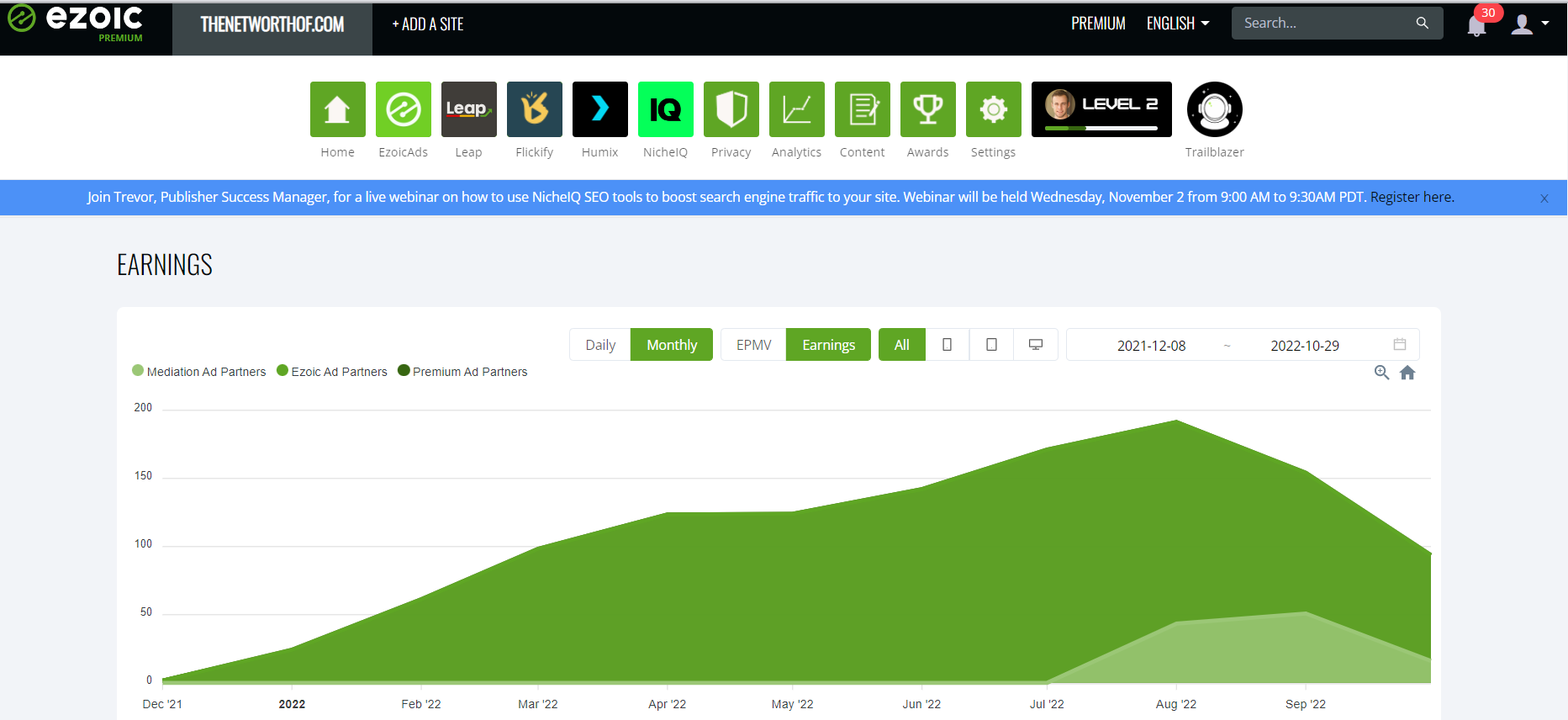Open the Home dashboard icon

[337, 109]
